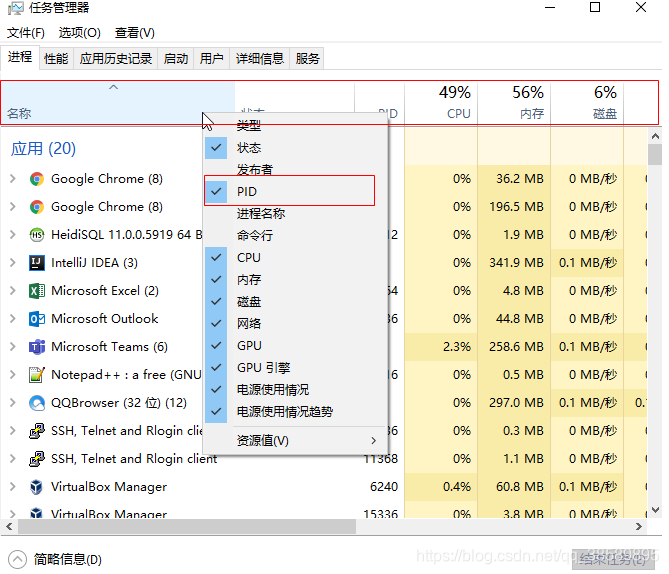The width and height of the screenshot is (669, 574).
Task: Click the Notepad++ app icon
Action: point(37,375)
